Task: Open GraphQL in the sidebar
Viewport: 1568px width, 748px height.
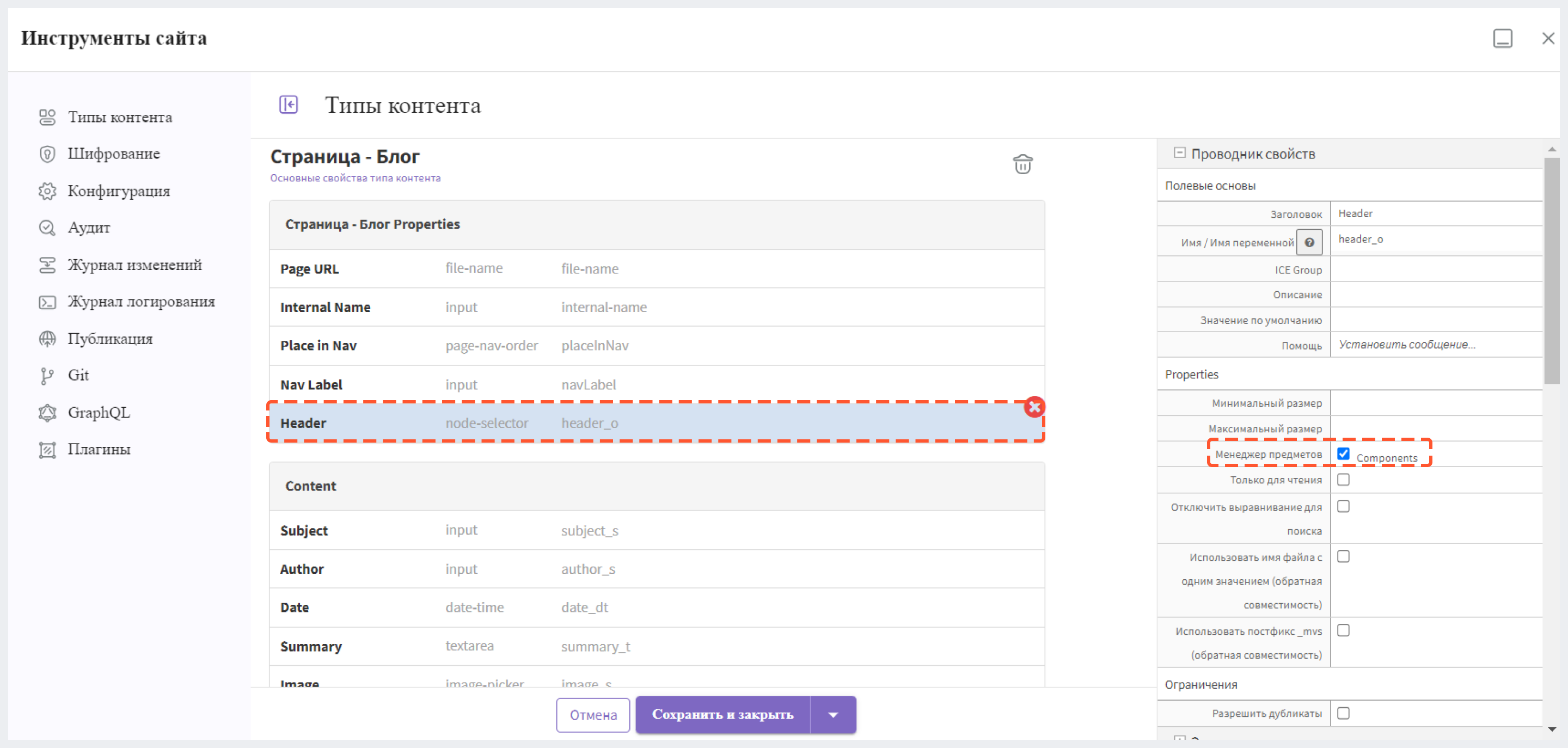Action: point(99,413)
